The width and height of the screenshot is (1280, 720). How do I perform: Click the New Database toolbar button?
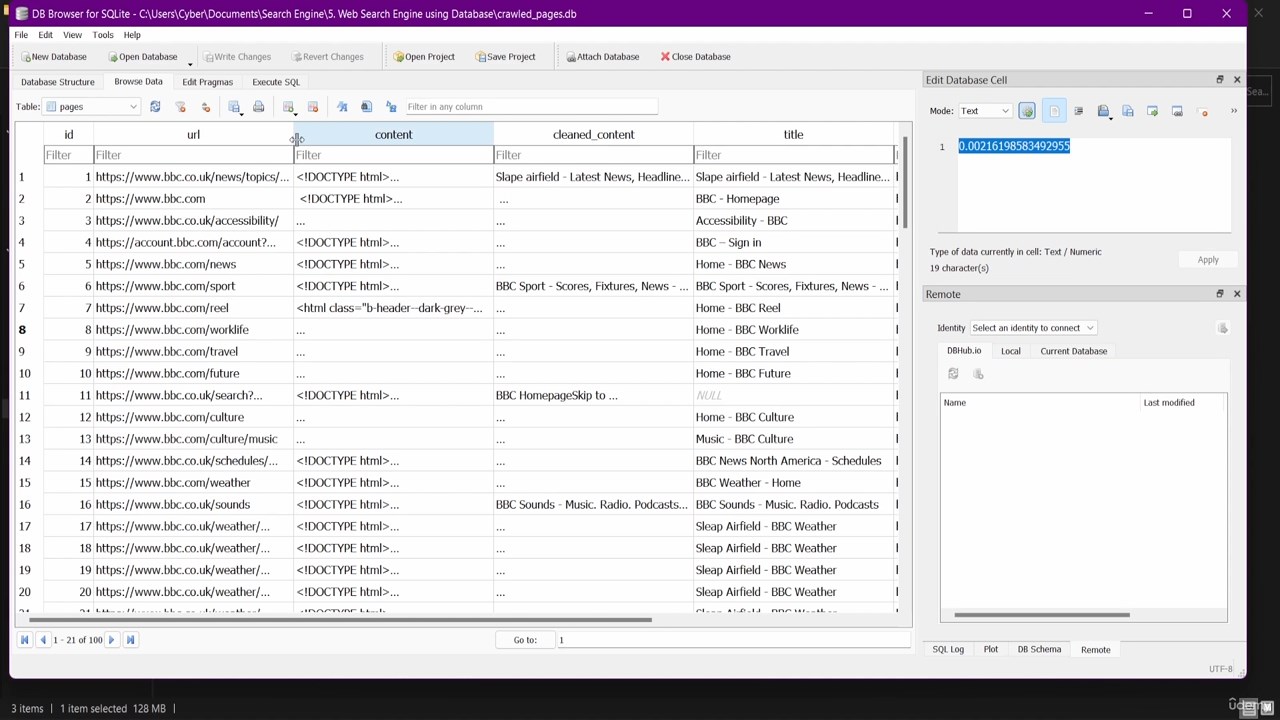54,57
